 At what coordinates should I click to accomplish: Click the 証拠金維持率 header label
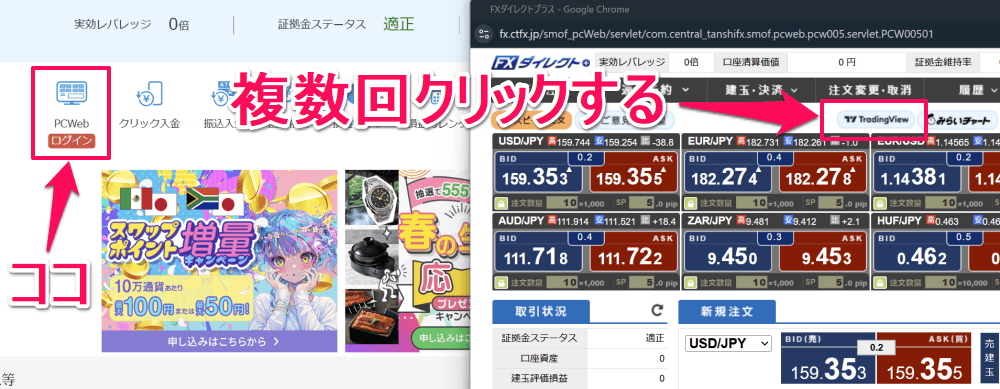943,62
